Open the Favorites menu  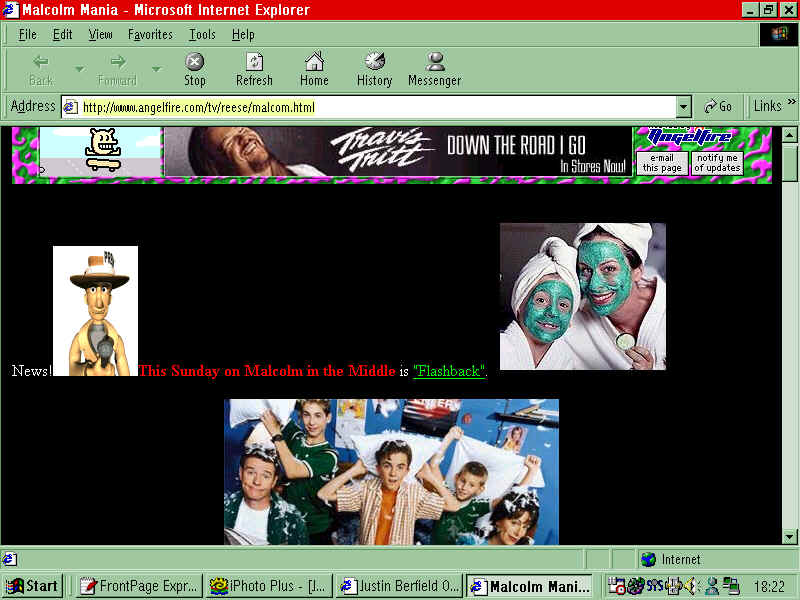[150, 35]
